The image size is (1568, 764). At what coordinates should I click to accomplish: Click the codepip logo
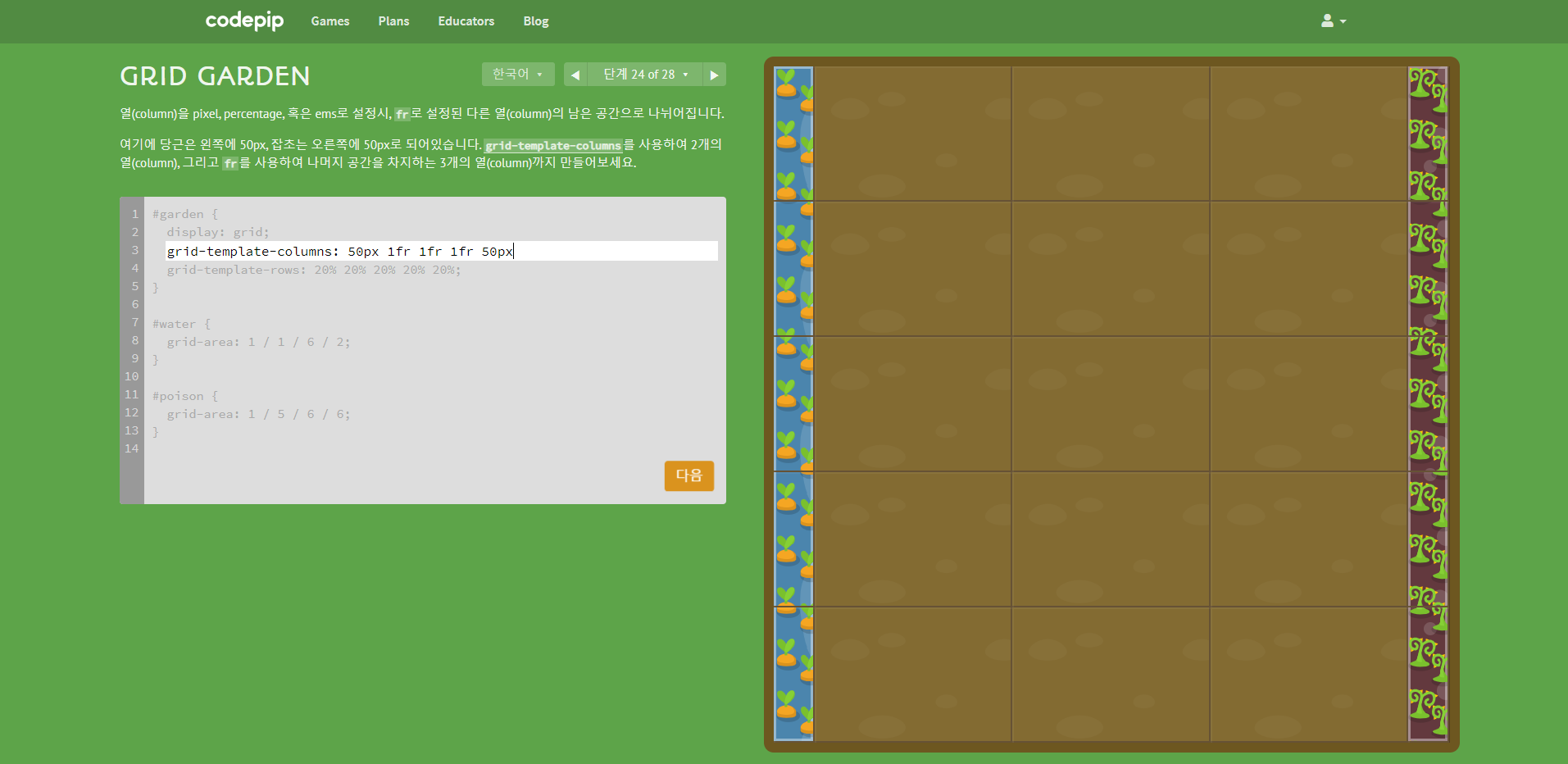point(243,21)
